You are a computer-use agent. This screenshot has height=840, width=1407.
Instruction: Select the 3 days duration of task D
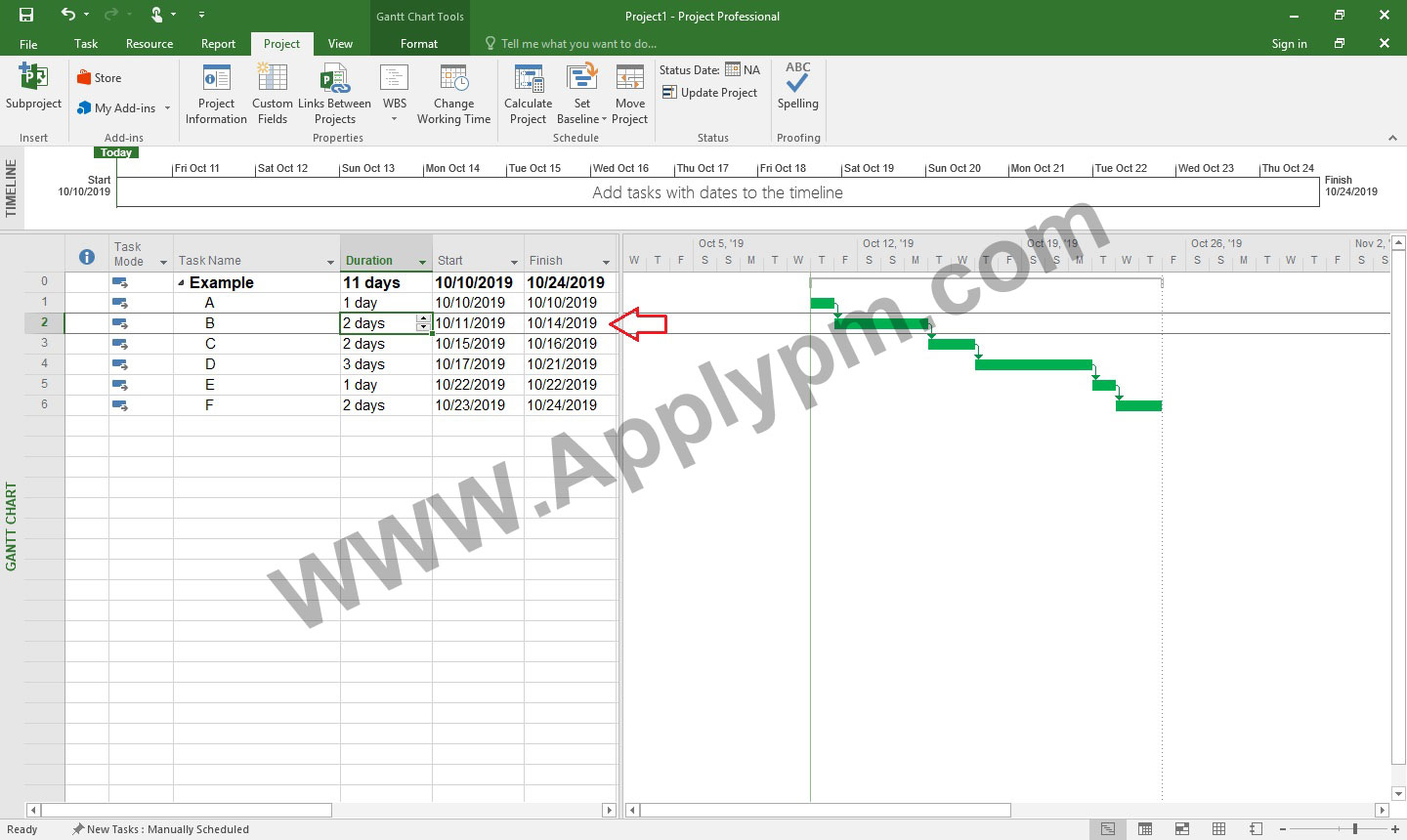pyautogui.click(x=386, y=364)
